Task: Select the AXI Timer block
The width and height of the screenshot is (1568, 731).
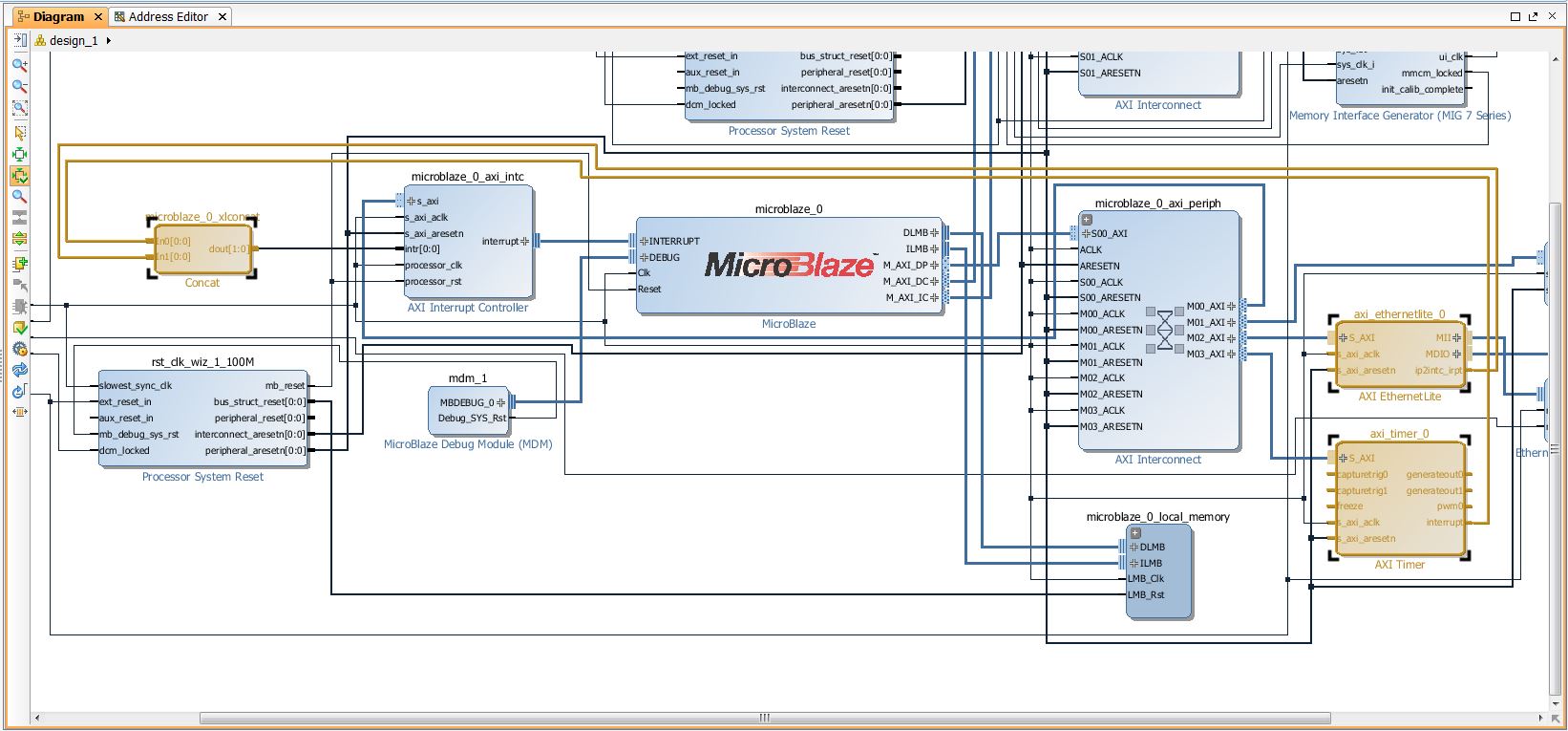Action: (1399, 498)
